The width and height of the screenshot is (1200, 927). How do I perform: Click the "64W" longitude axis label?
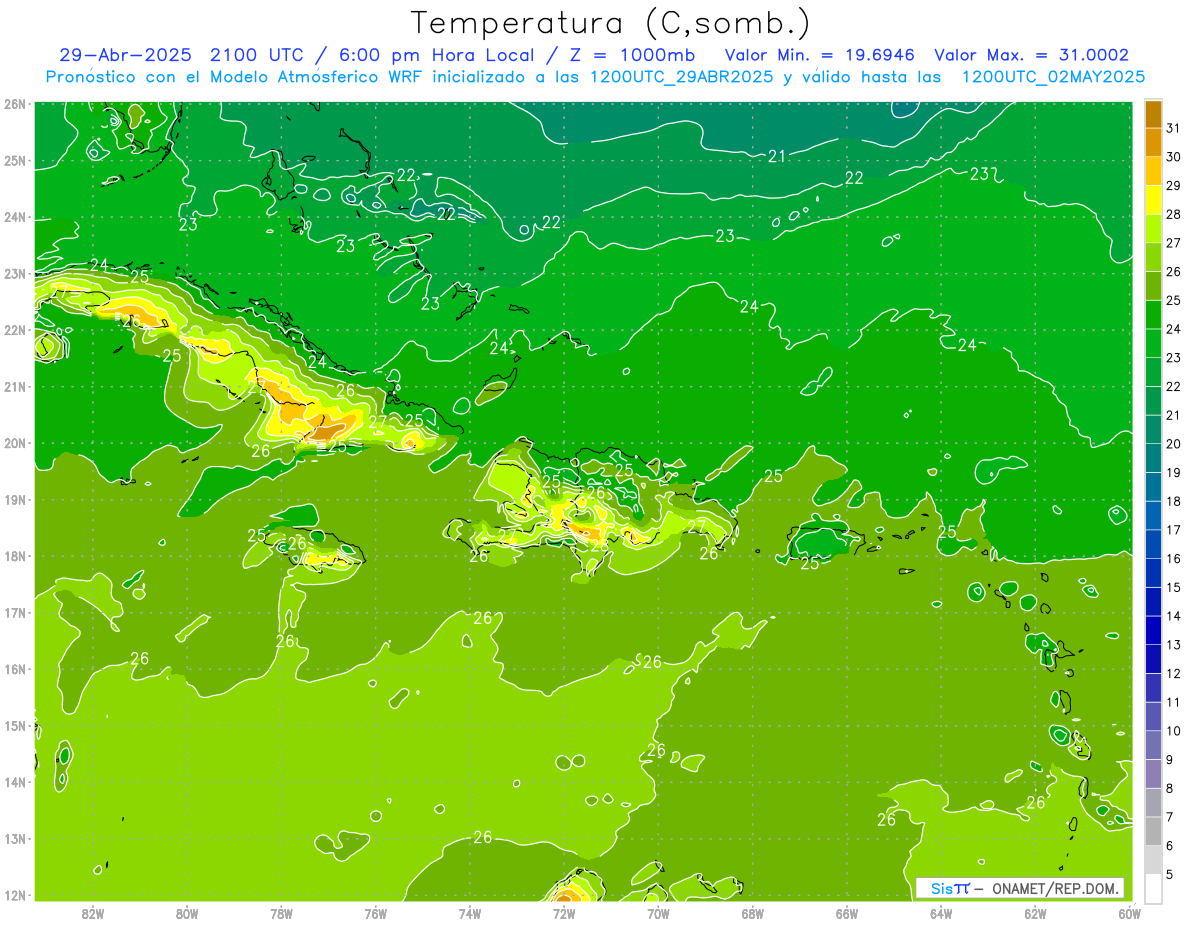click(941, 913)
